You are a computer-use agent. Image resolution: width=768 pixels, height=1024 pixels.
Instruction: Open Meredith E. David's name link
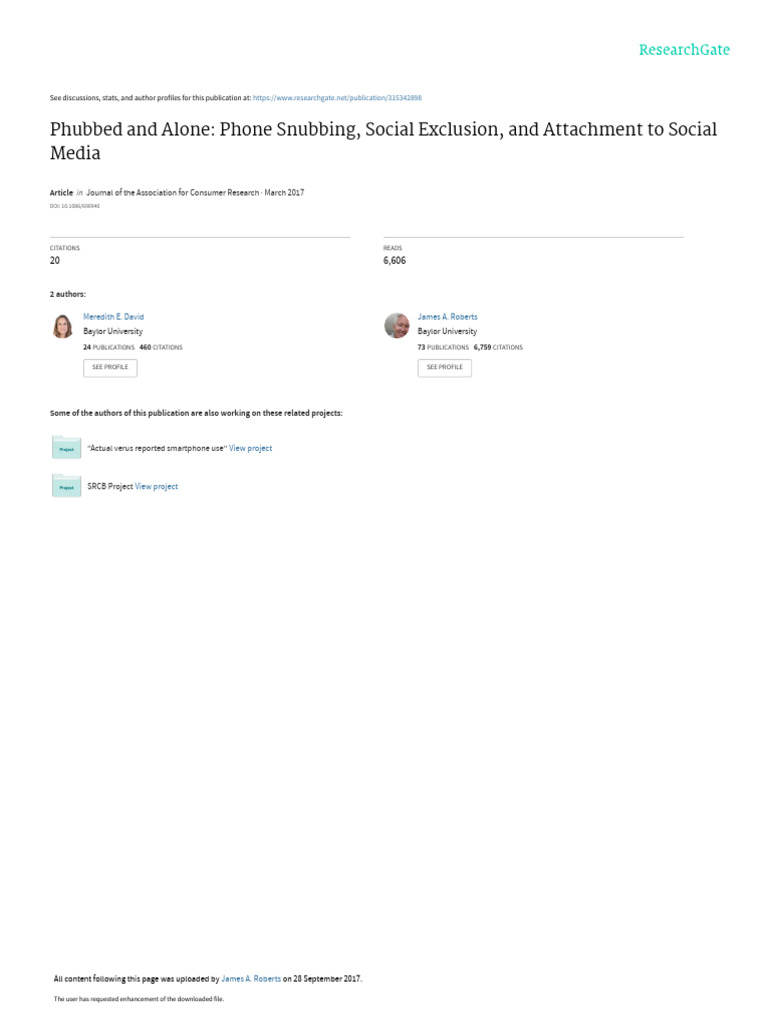(113, 316)
